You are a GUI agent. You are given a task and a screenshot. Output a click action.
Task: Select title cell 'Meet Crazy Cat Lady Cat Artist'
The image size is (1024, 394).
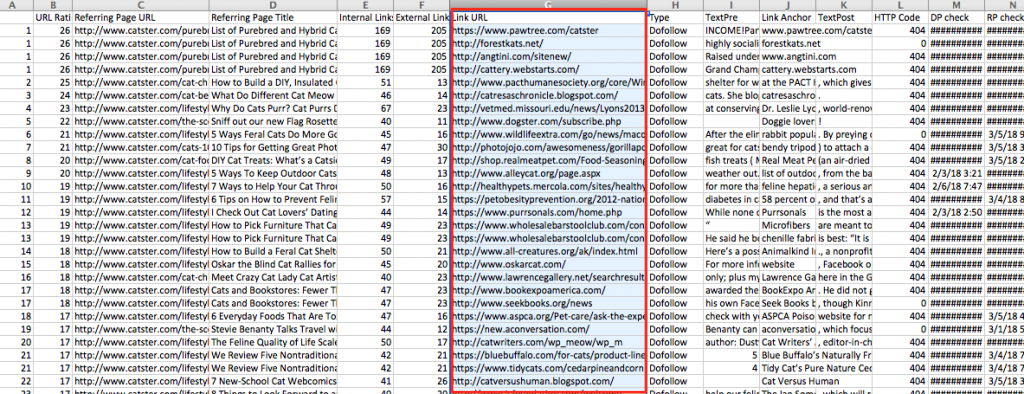pyautogui.click(x=274, y=278)
